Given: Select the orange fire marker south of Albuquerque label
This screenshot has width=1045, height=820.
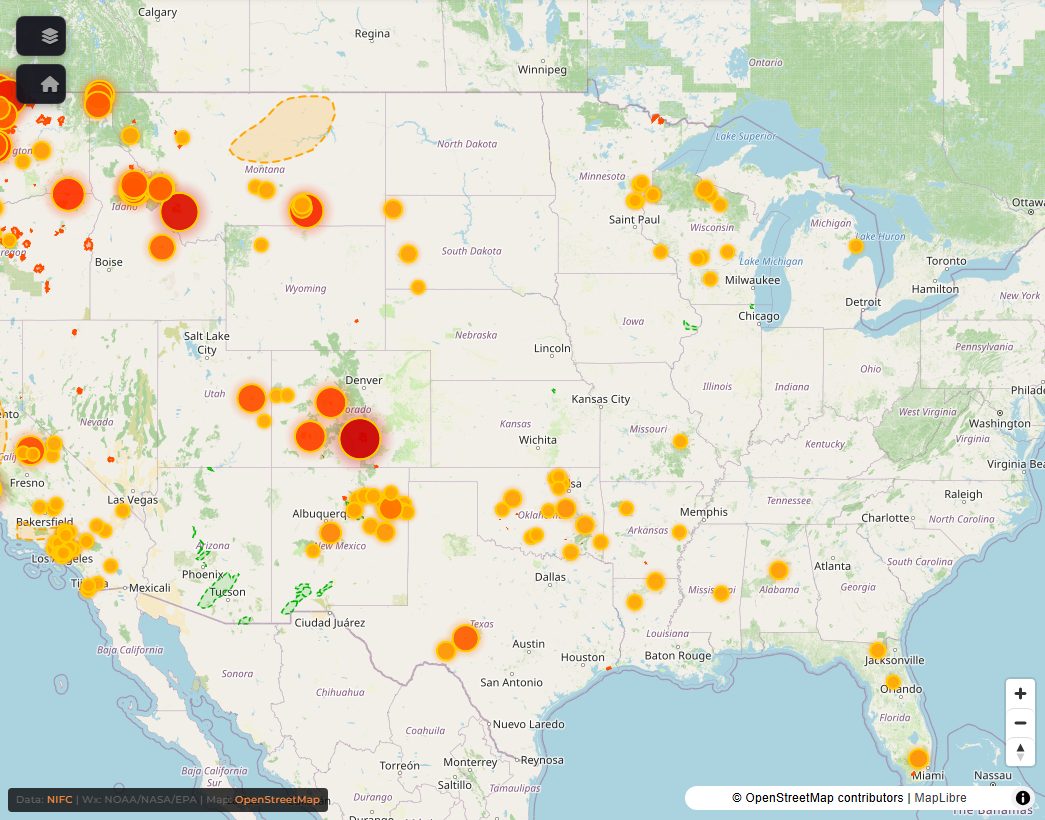Looking at the screenshot, I should (x=331, y=532).
